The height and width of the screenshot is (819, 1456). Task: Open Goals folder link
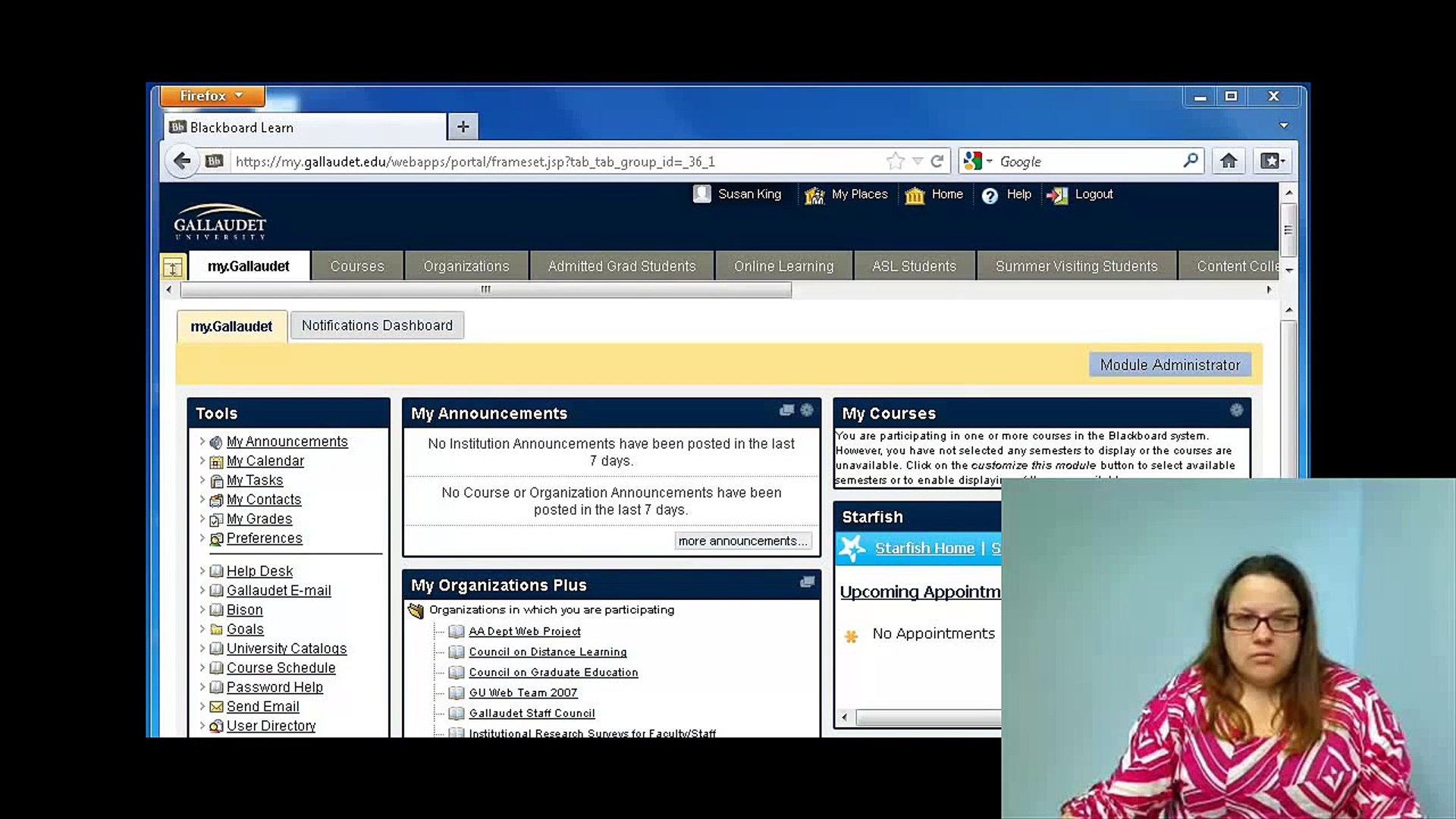[245, 629]
